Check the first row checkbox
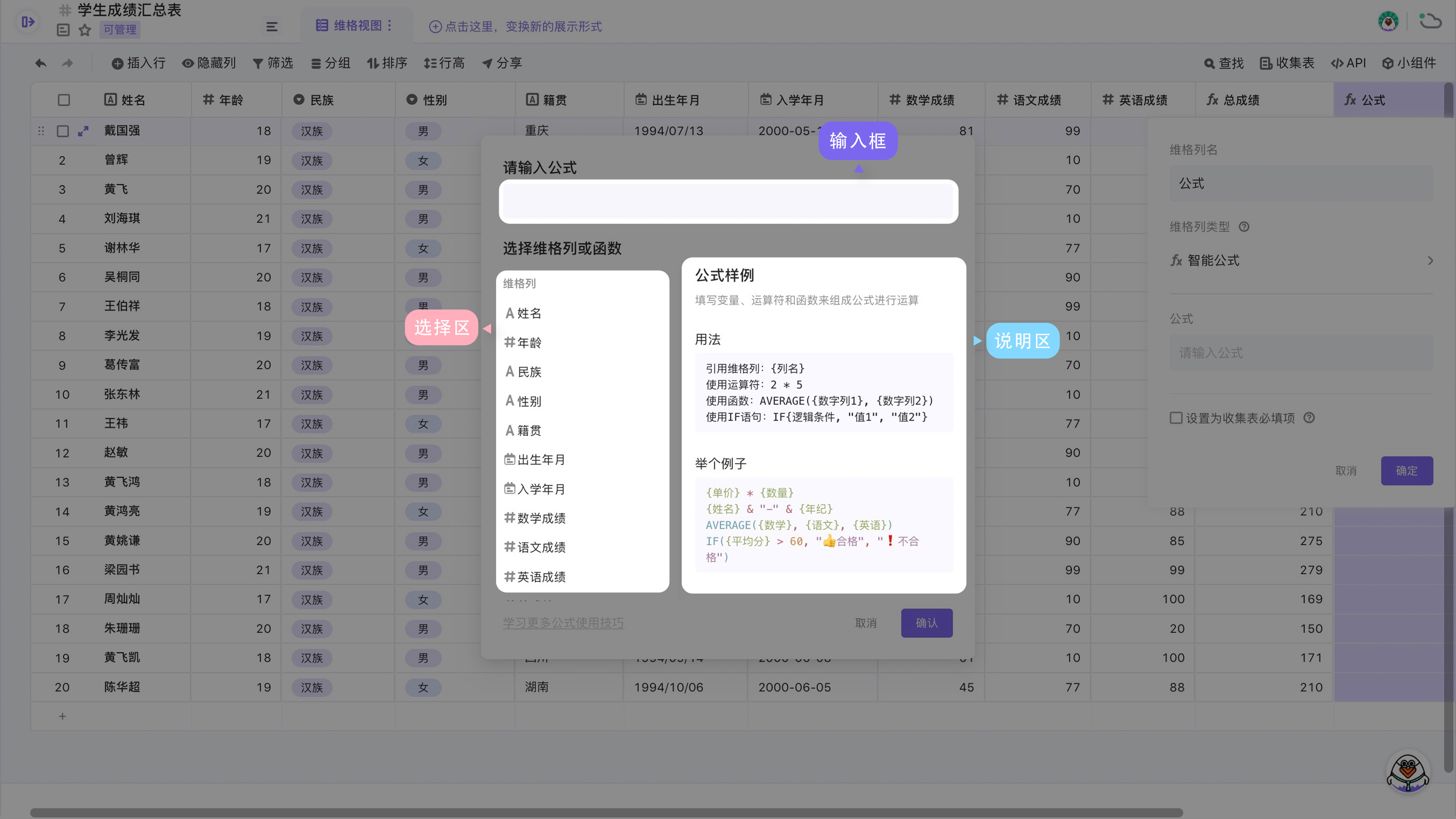Screen dimensions: 1456x819 pyautogui.click(x=63, y=131)
